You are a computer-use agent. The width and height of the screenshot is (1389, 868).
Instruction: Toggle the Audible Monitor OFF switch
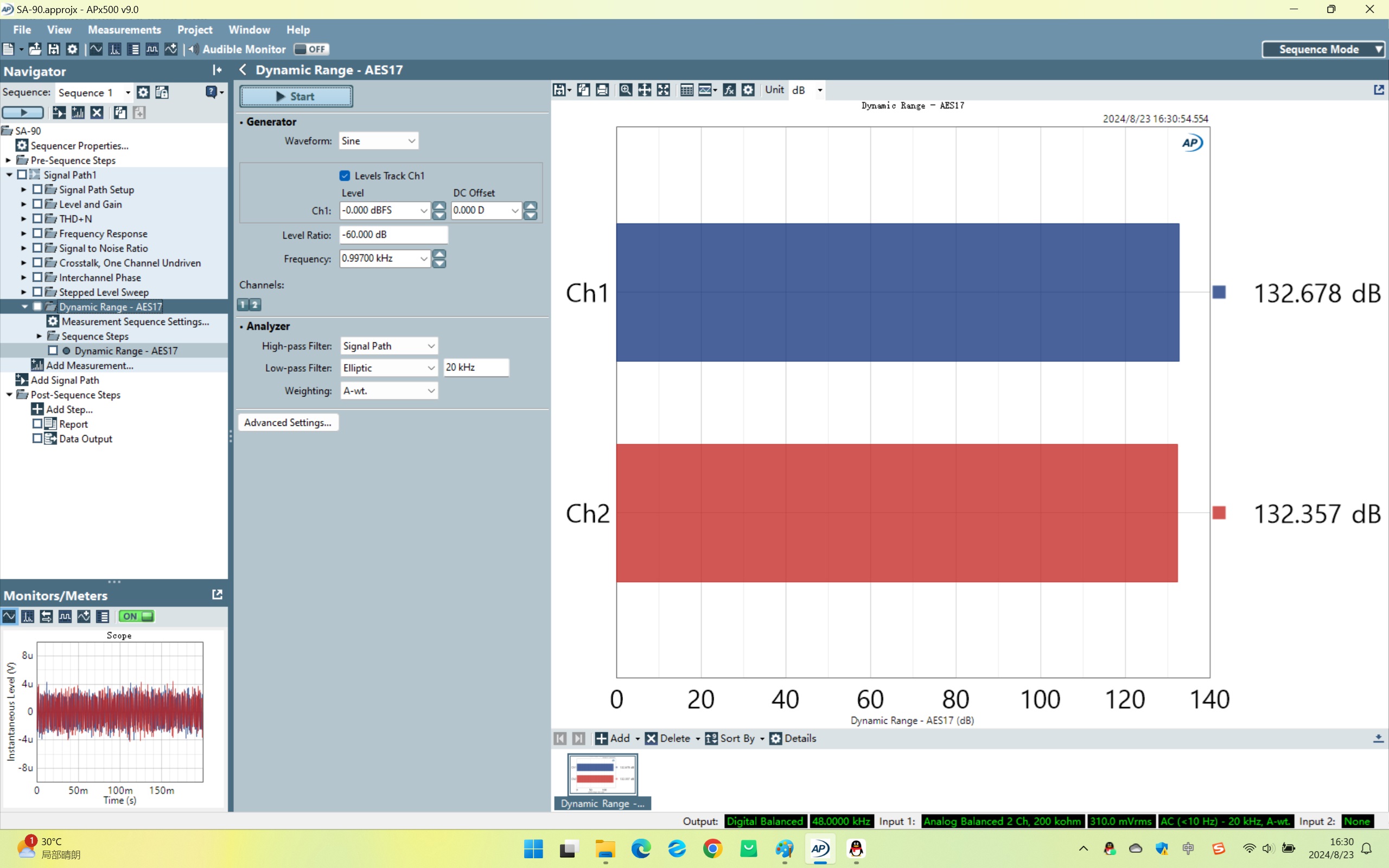click(311, 49)
